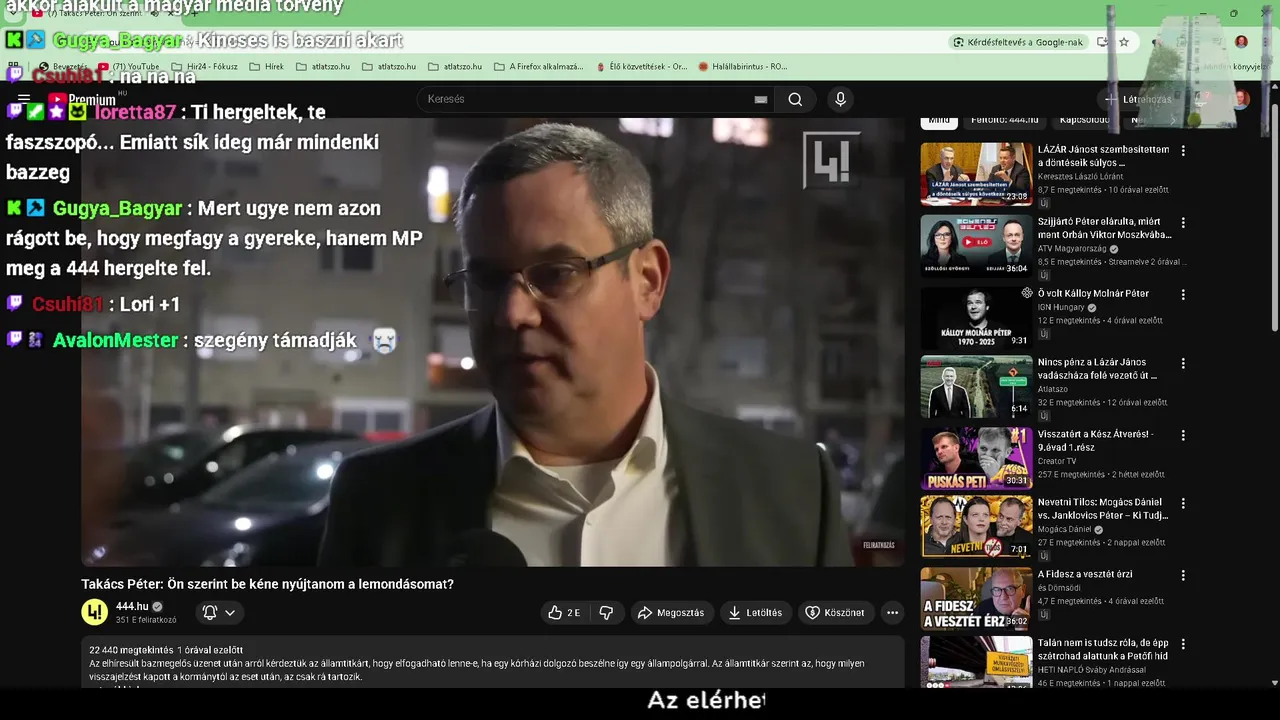Click the video title 'Takács Péter: Ön szerint'
Screen dimensions: 1280x720
[x=267, y=584]
